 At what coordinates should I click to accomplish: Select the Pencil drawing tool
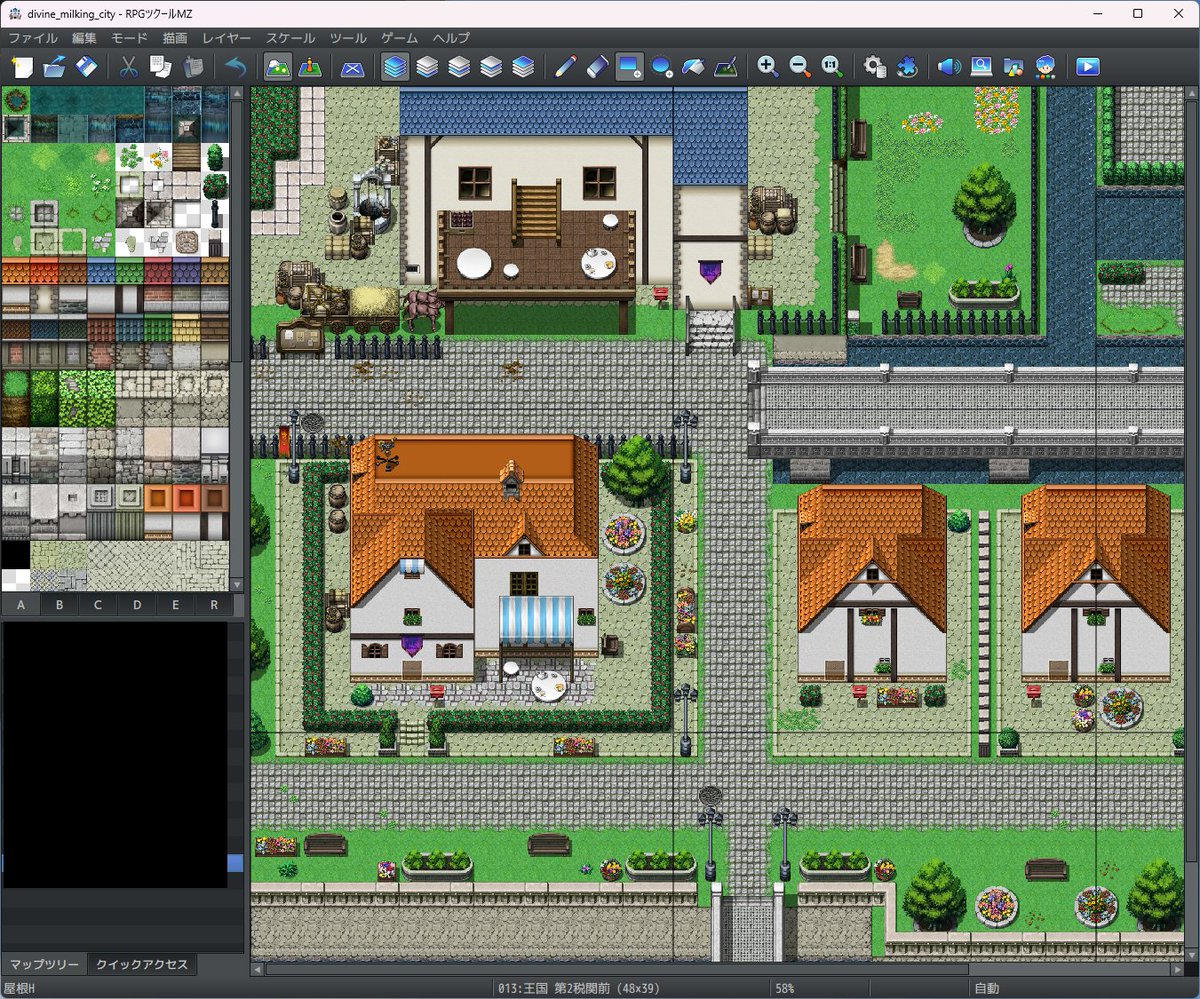click(x=565, y=67)
